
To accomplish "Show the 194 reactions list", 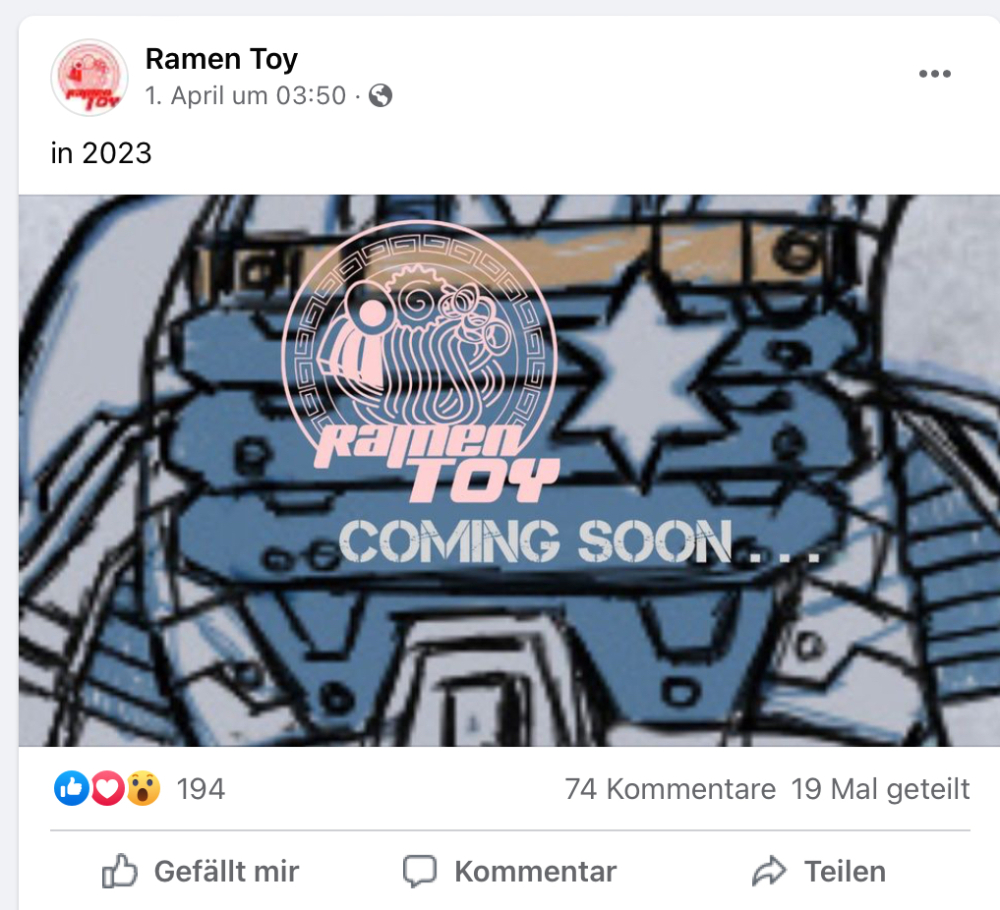I will tap(200, 789).
